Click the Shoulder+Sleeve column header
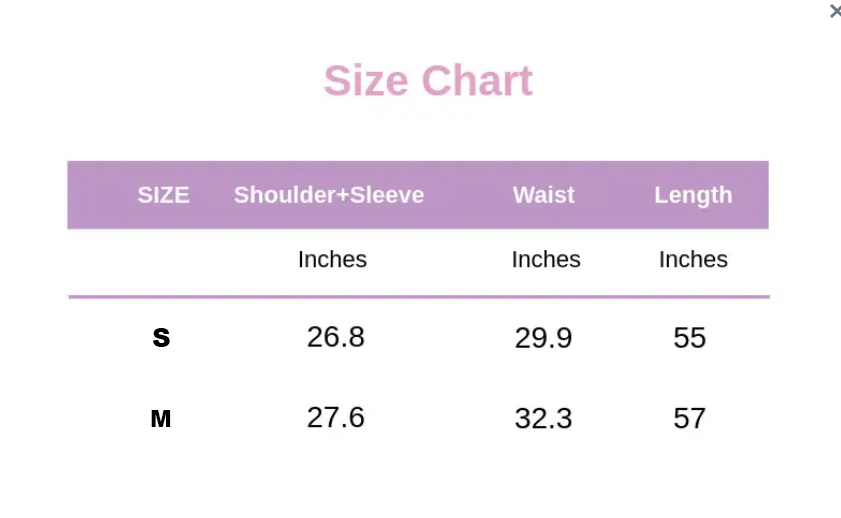Viewport: 841px width, 518px height. pos(329,195)
